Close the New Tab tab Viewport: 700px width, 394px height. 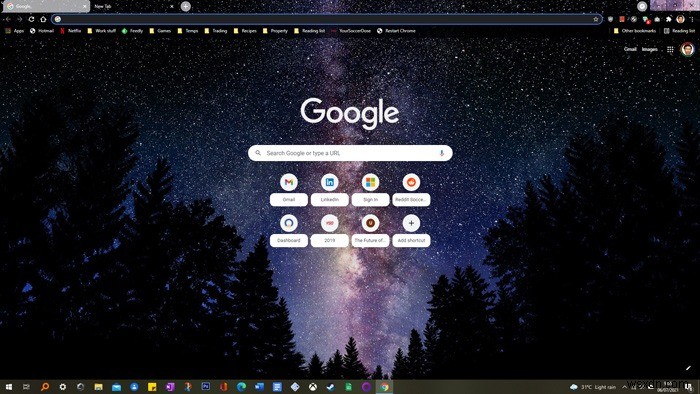172,6
